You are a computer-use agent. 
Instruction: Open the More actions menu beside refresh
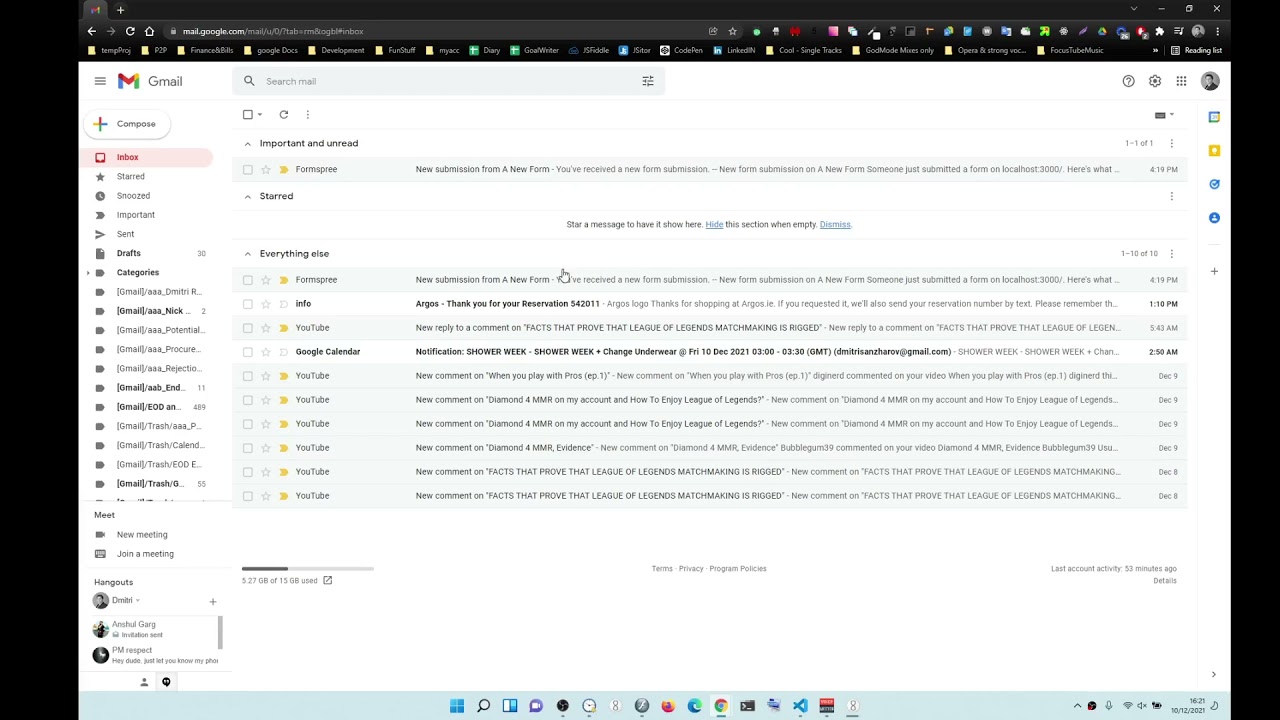308,114
